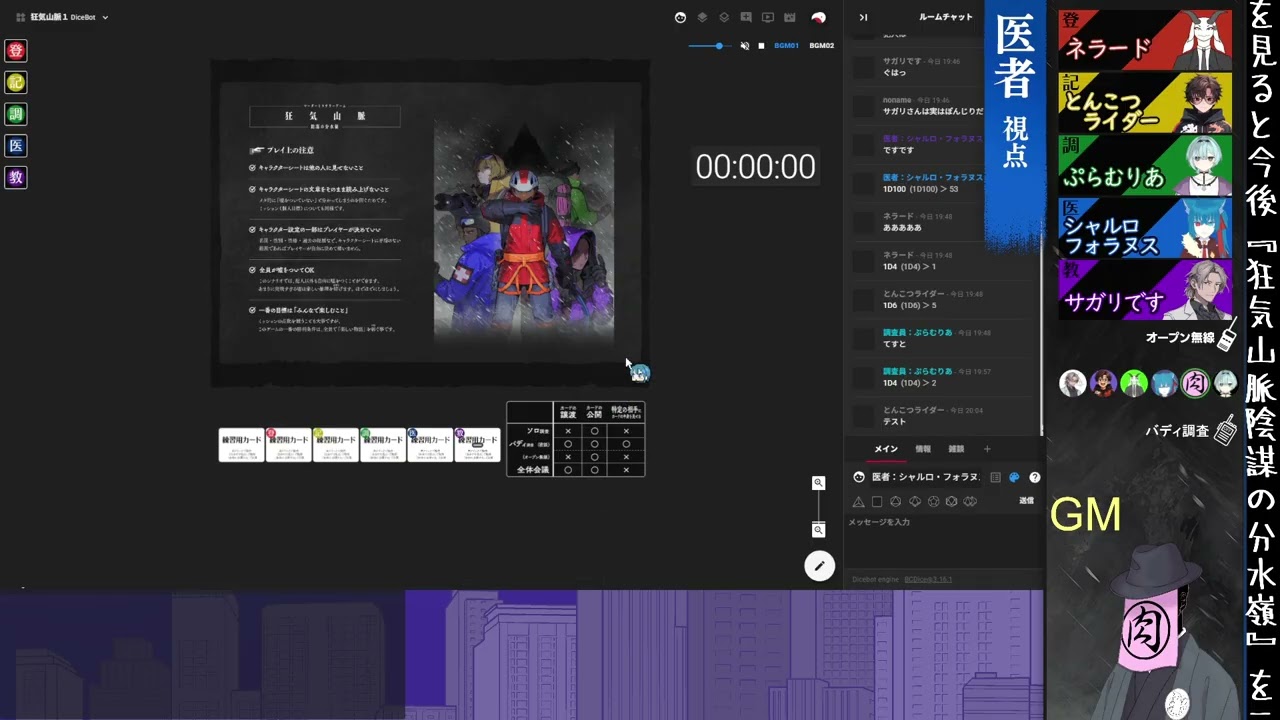Pick the 練習用カード with red 登 badge
The height and width of the screenshot is (720, 1280).
288,445
